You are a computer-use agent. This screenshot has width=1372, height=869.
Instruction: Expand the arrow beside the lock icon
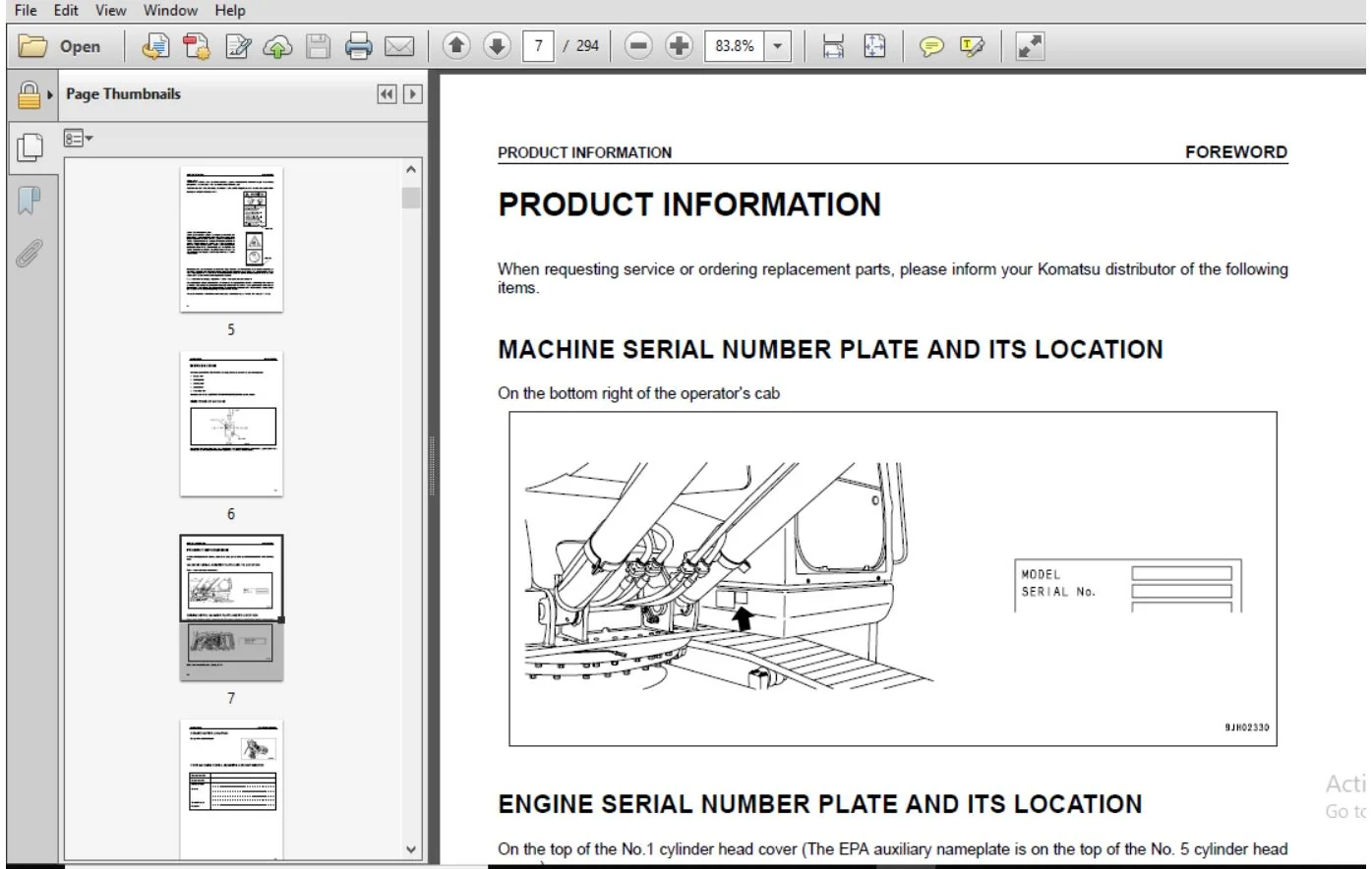50,95
